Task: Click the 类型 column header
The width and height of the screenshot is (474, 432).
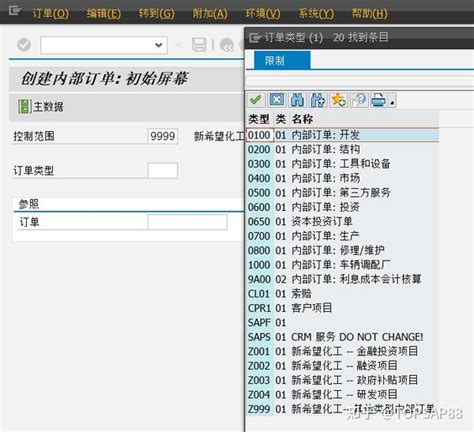Action: click(259, 119)
